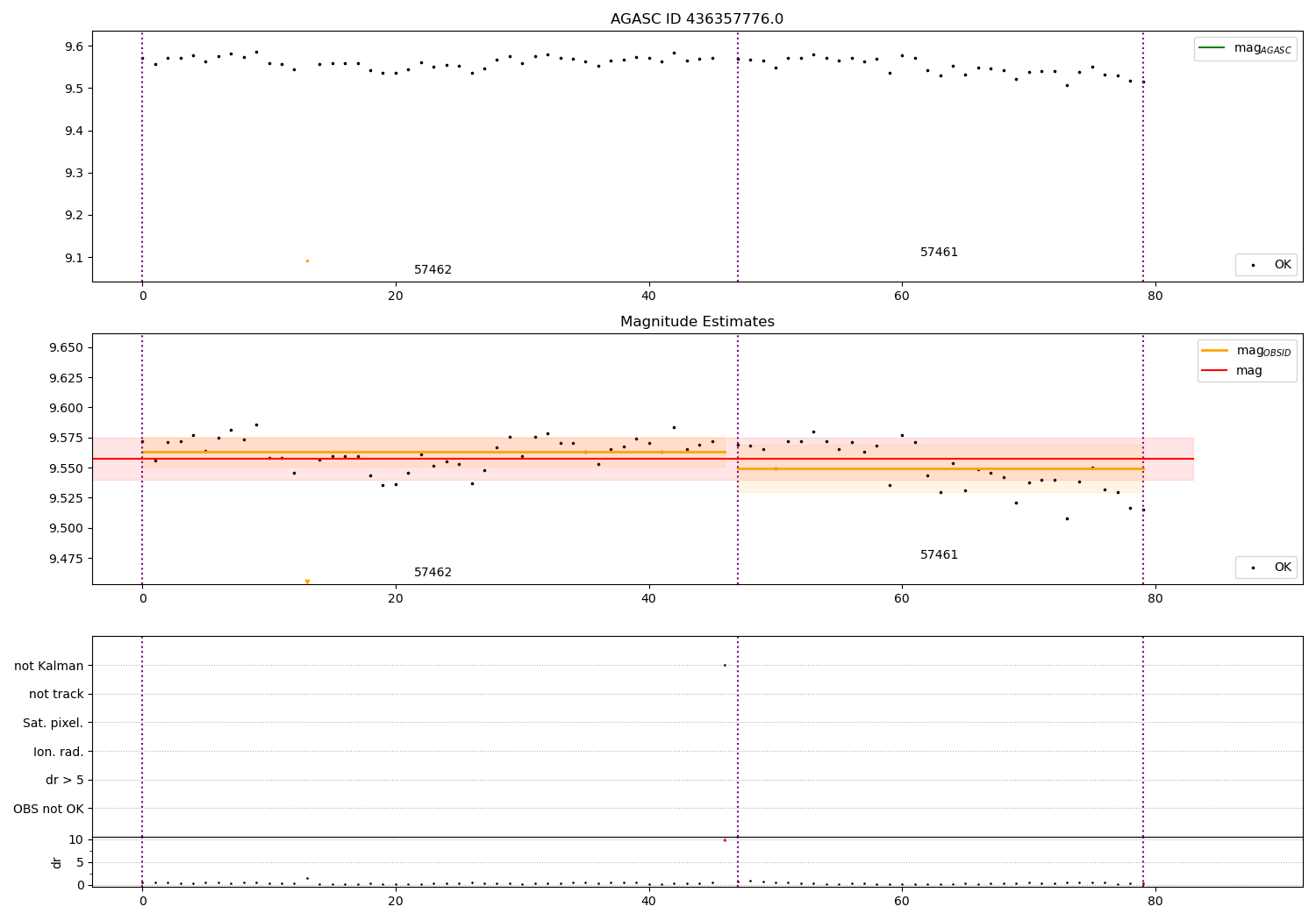1316x921 pixels.
Task: Click the orange mag OBSID line for observation 57461
Action: (x=941, y=468)
